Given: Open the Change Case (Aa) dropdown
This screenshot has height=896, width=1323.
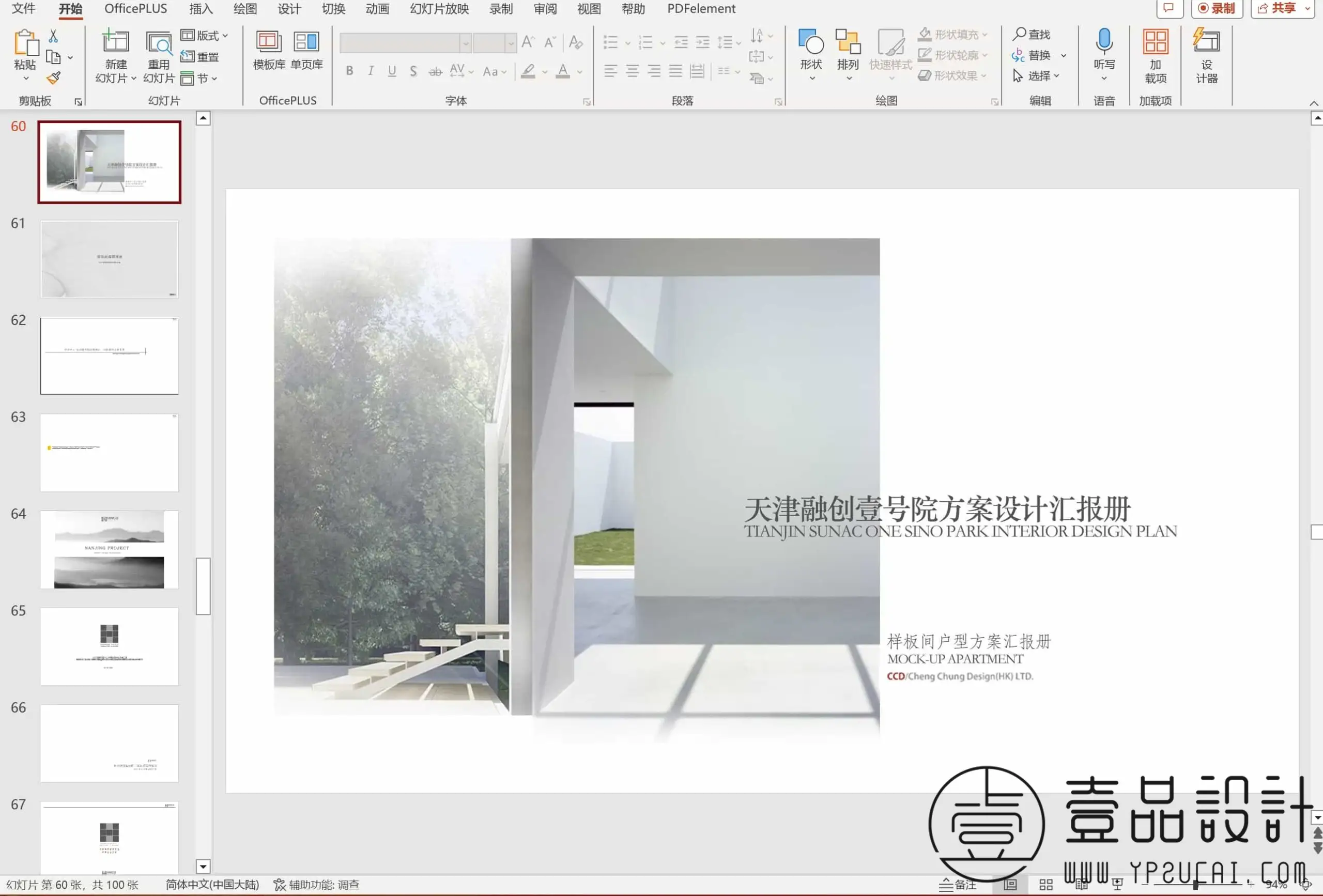Looking at the screenshot, I should pos(494,72).
